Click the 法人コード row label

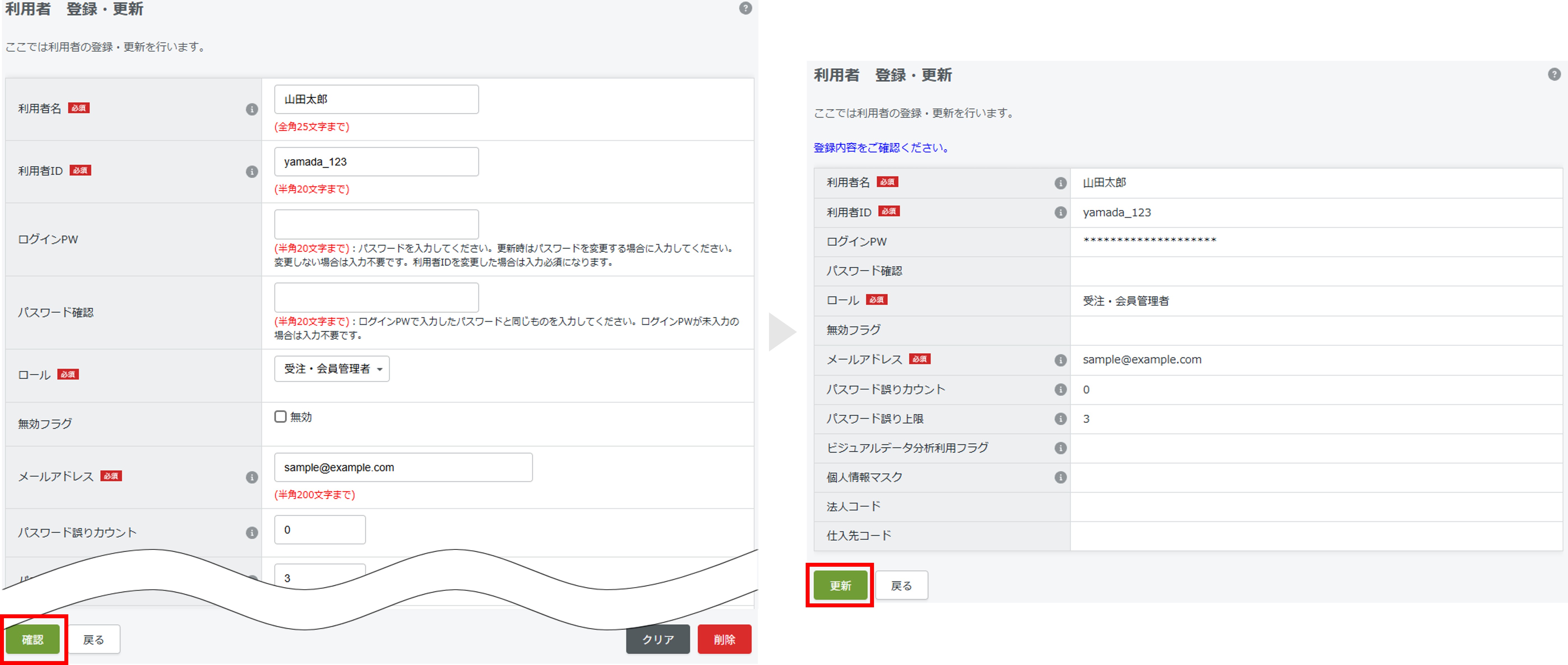[x=853, y=507]
